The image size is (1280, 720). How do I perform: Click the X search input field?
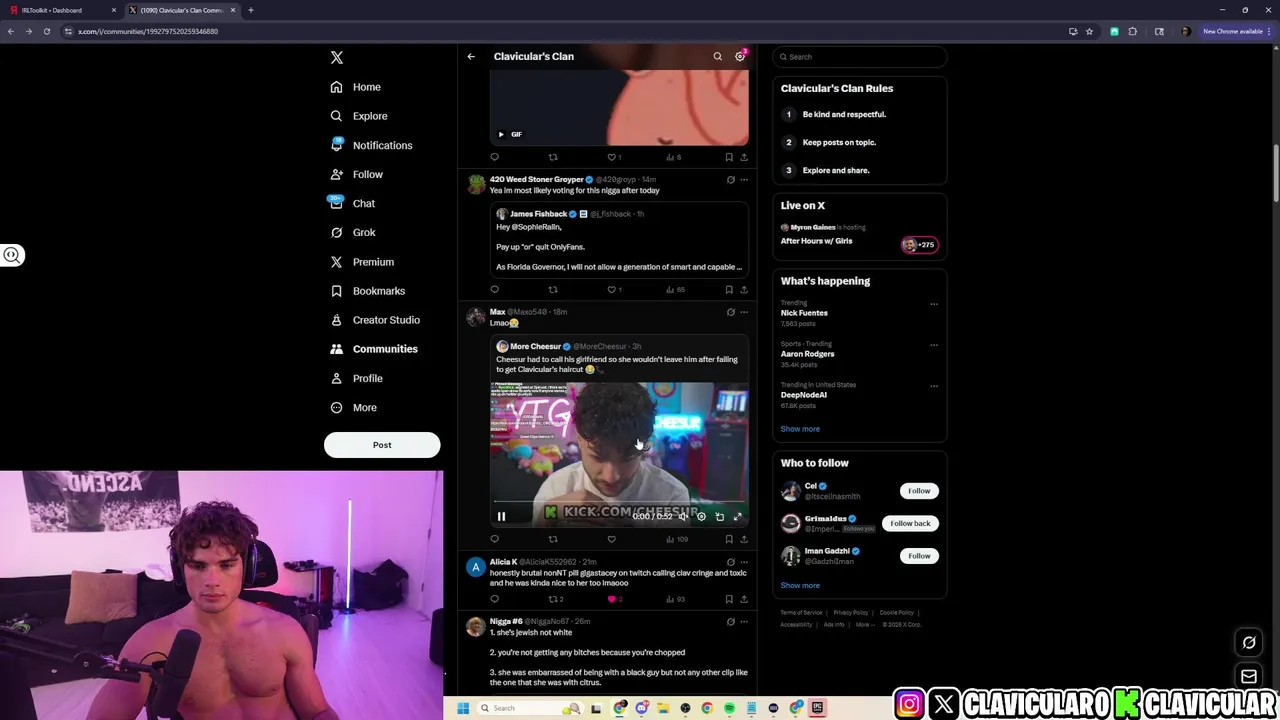859,57
